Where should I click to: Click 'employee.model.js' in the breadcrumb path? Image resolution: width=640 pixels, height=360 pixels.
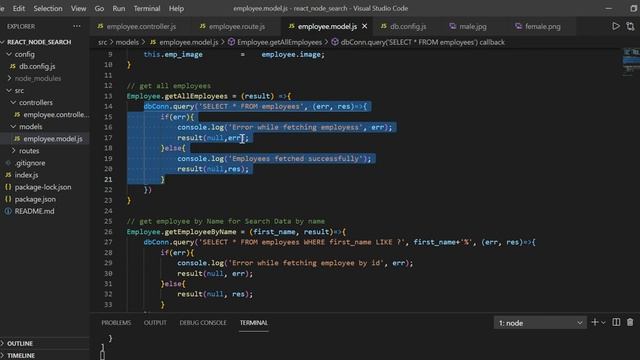point(189,42)
